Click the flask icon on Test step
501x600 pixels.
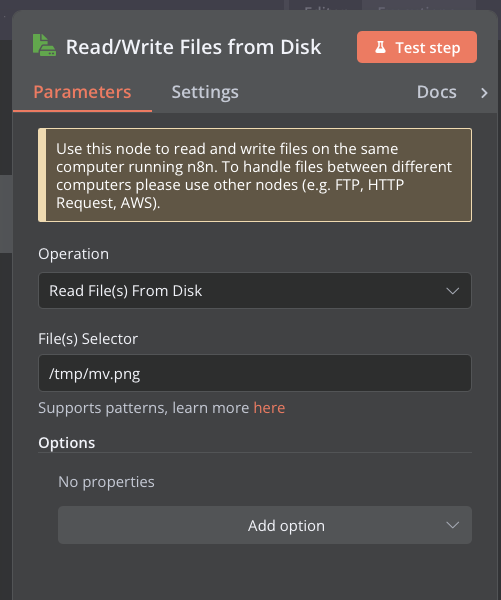coord(380,47)
